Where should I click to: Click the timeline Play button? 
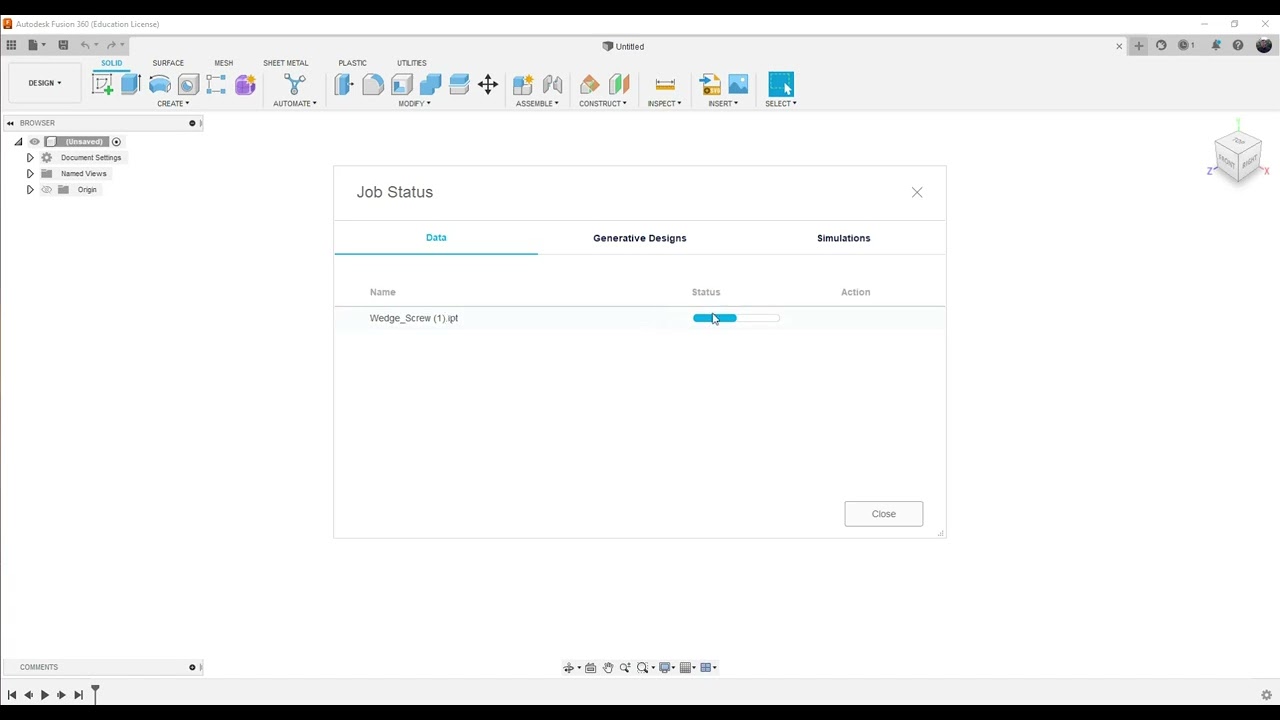pos(45,695)
